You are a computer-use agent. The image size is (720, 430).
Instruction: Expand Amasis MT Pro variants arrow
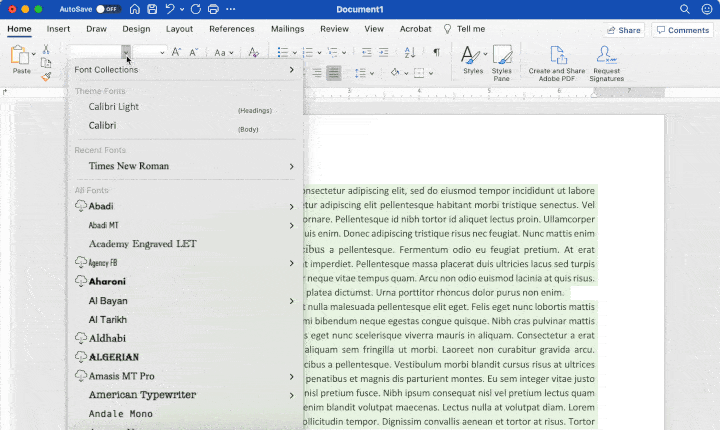pos(292,377)
